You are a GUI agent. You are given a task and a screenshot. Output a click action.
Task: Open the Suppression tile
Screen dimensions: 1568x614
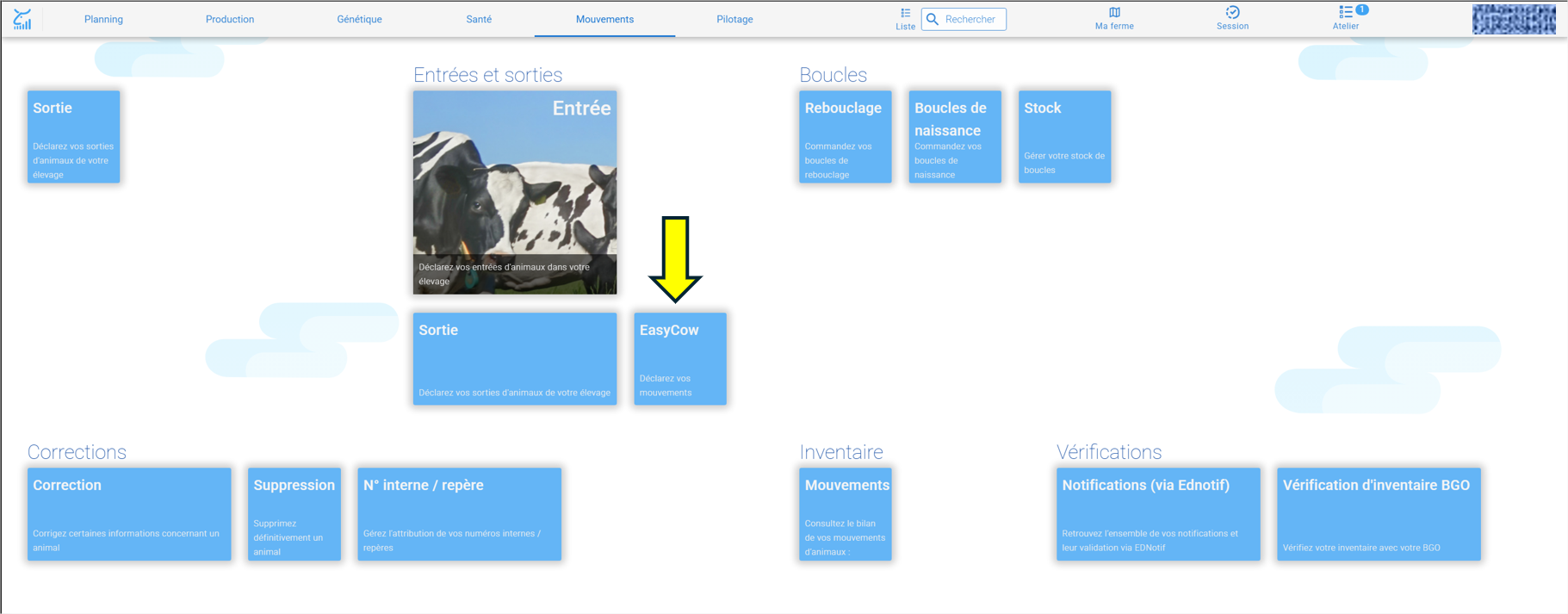[x=294, y=514]
